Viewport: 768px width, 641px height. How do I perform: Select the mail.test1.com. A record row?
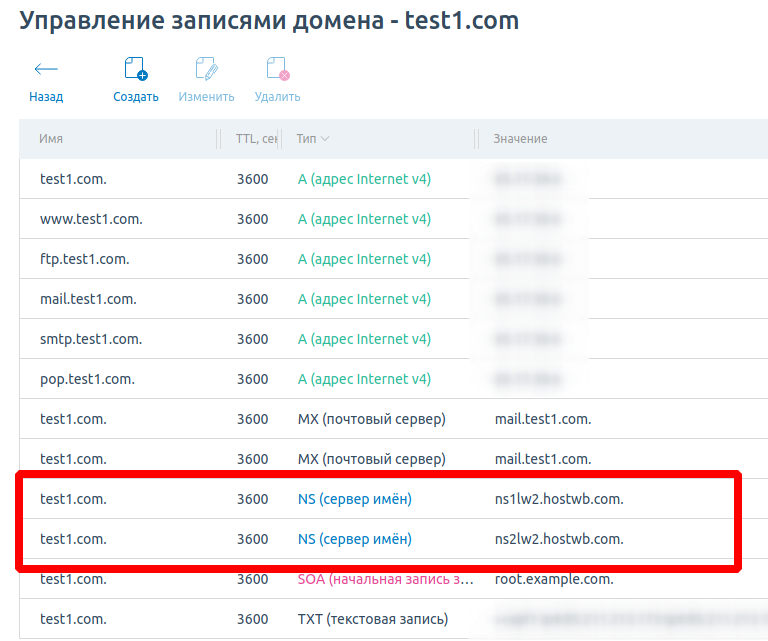pyautogui.click(x=88, y=299)
